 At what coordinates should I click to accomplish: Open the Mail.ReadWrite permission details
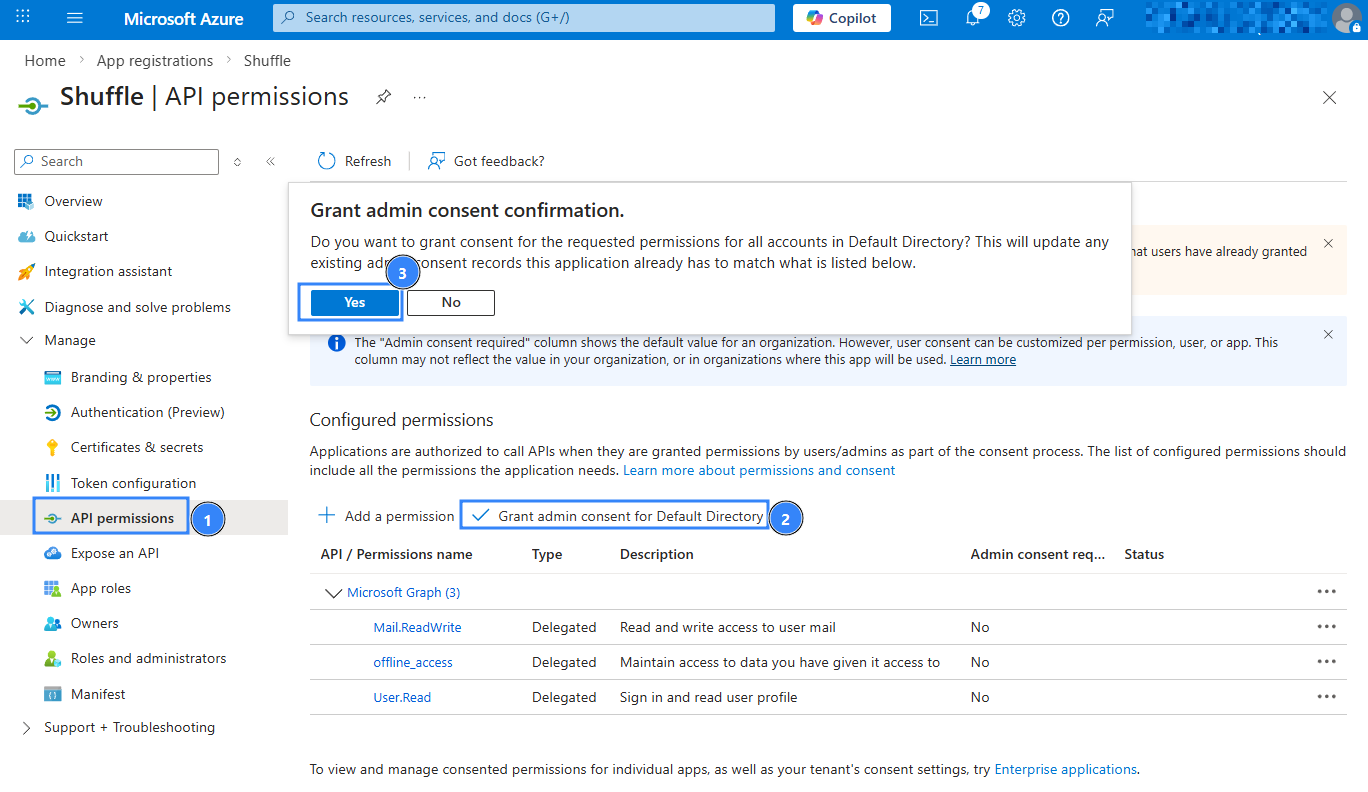tap(417, 626)
